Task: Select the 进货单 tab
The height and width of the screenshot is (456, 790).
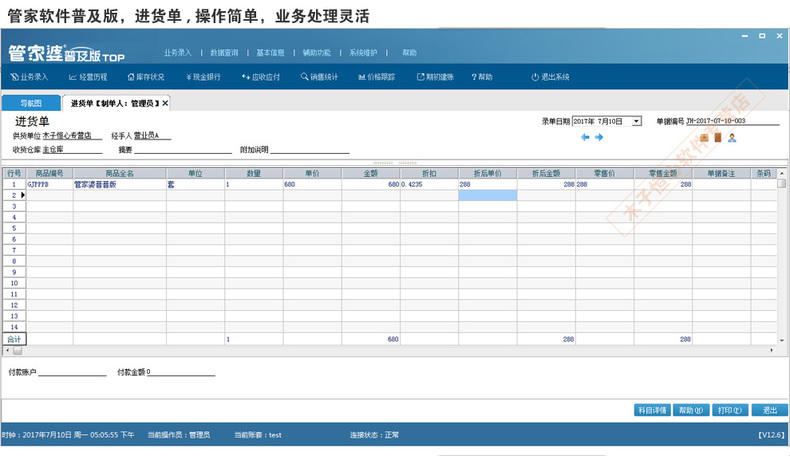Action: point(115,103)
